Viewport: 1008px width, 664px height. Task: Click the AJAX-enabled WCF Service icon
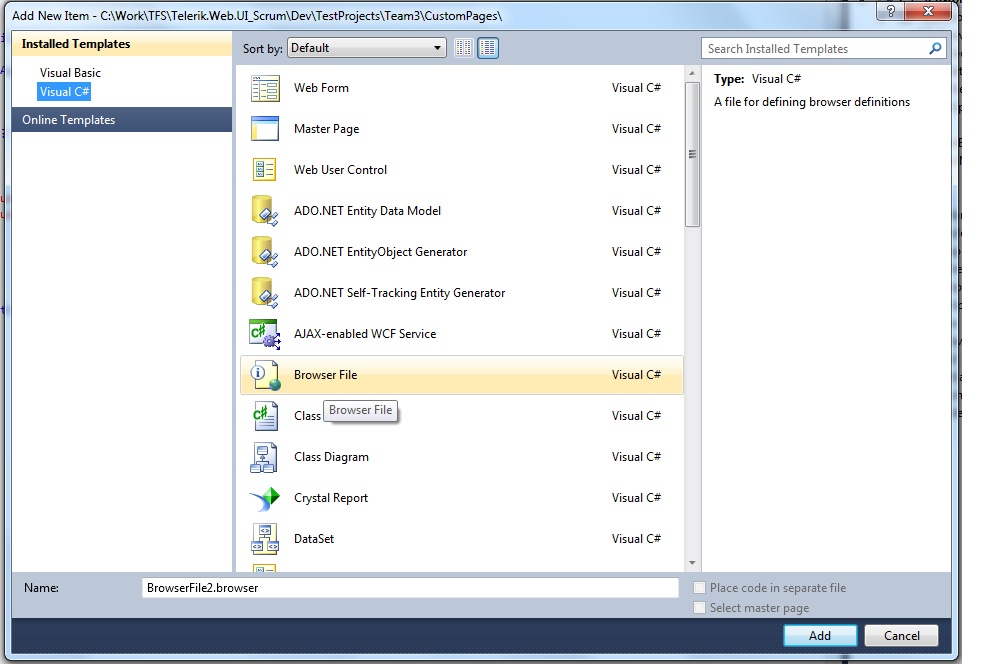[265, 334]
